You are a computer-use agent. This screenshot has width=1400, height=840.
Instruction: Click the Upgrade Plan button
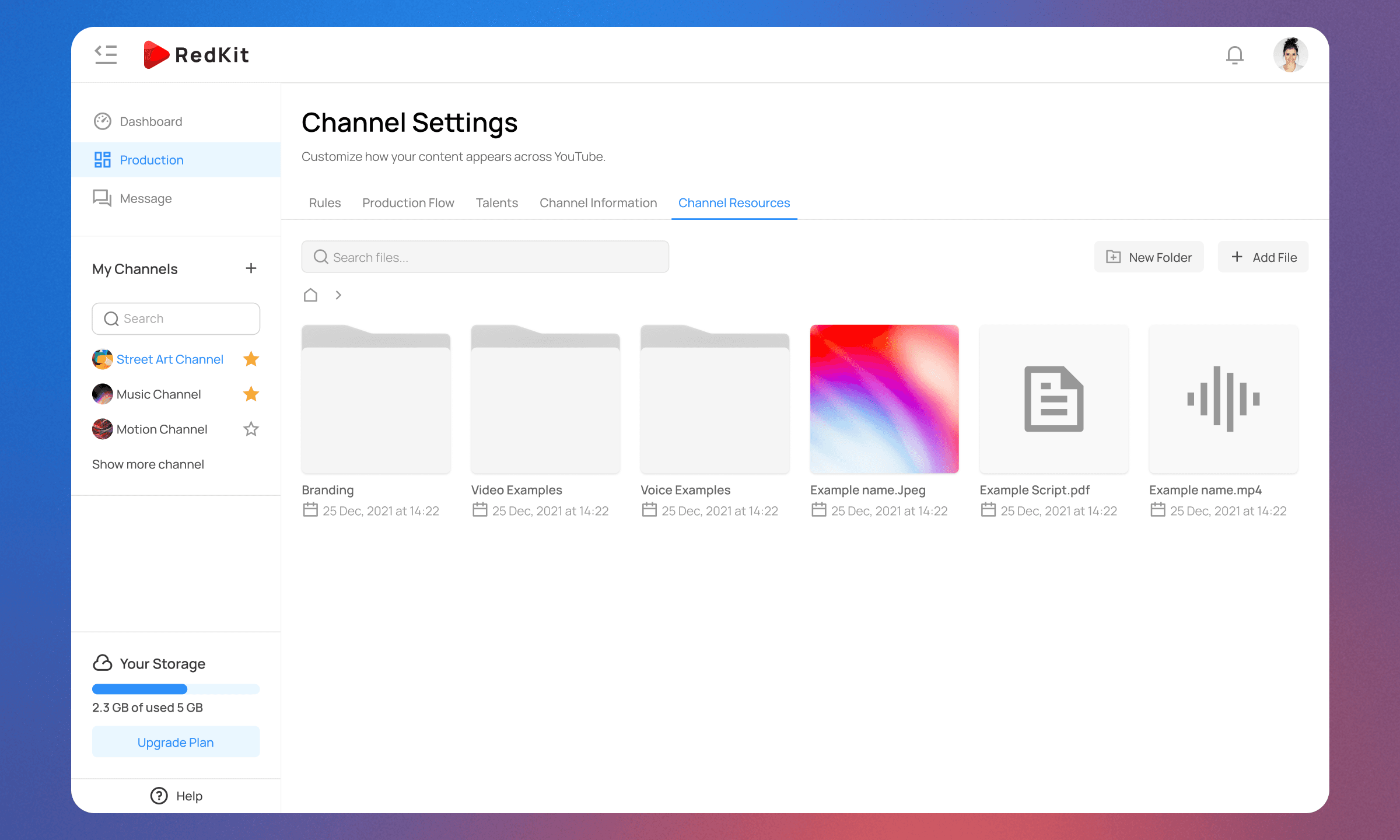pyautogui.click(x=176, y=742)
